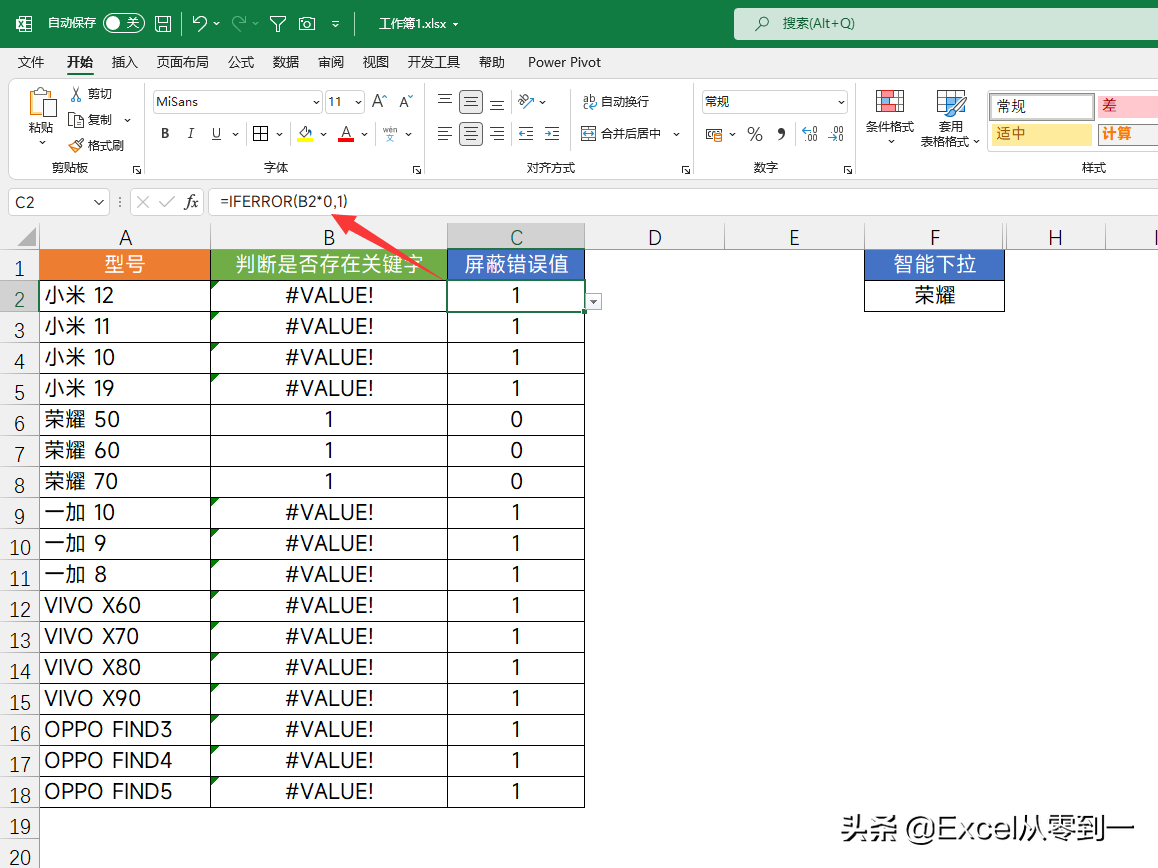Image resolution: width=1158 pixels, height=868 pixels.
Task: Switch to the Power Pivot tab
Action: point(564,62)
